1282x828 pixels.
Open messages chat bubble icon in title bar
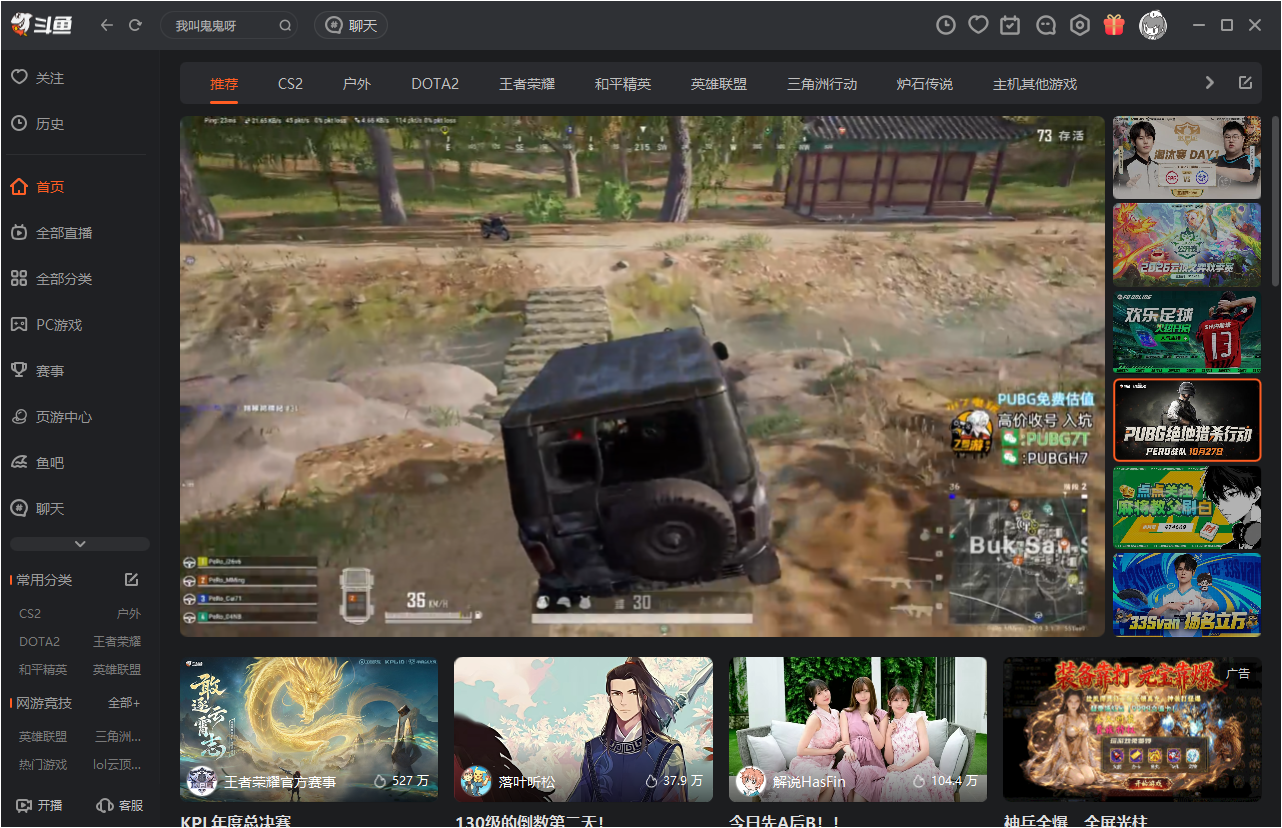(x=1046, y=25)
